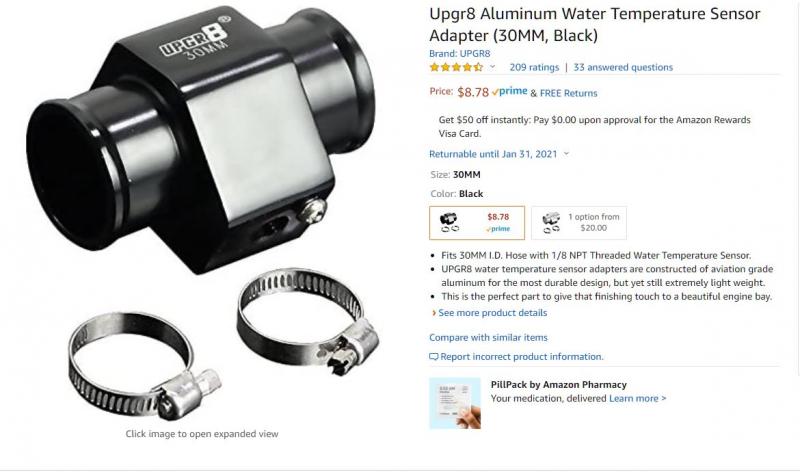
Task: Click Report incorrect product information
Action: coord(521,357)
